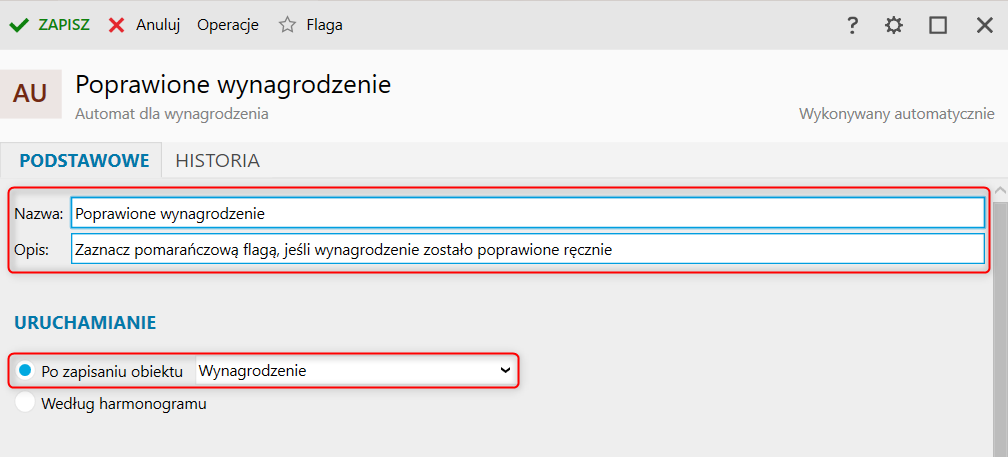
Task: Click the ZAPISZ save button label
Action: 64,25
